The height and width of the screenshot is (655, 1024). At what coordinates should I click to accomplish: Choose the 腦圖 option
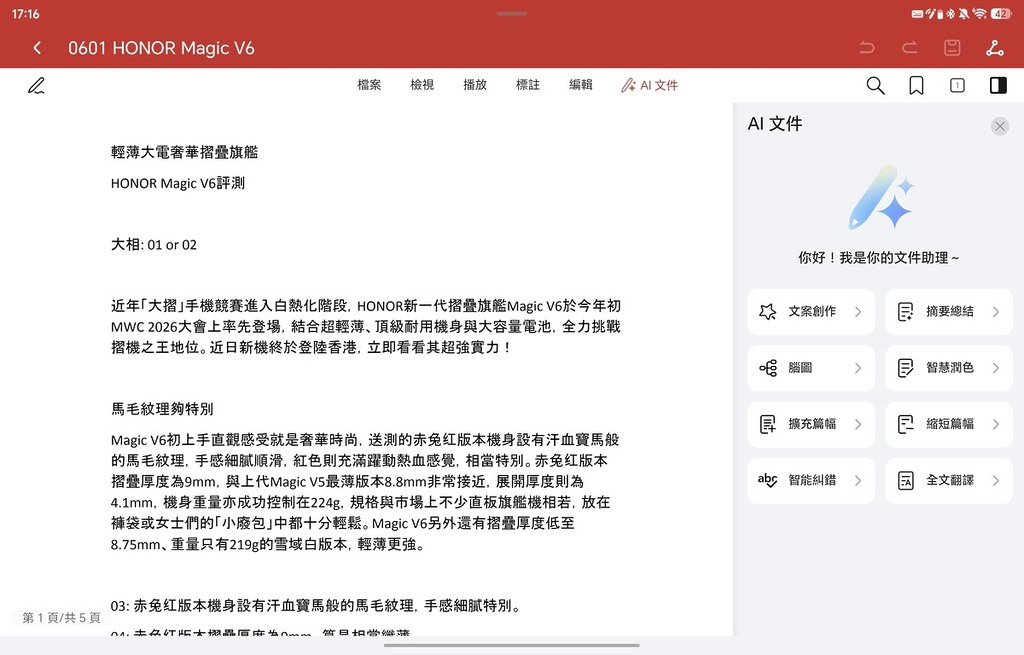point(811,368)
